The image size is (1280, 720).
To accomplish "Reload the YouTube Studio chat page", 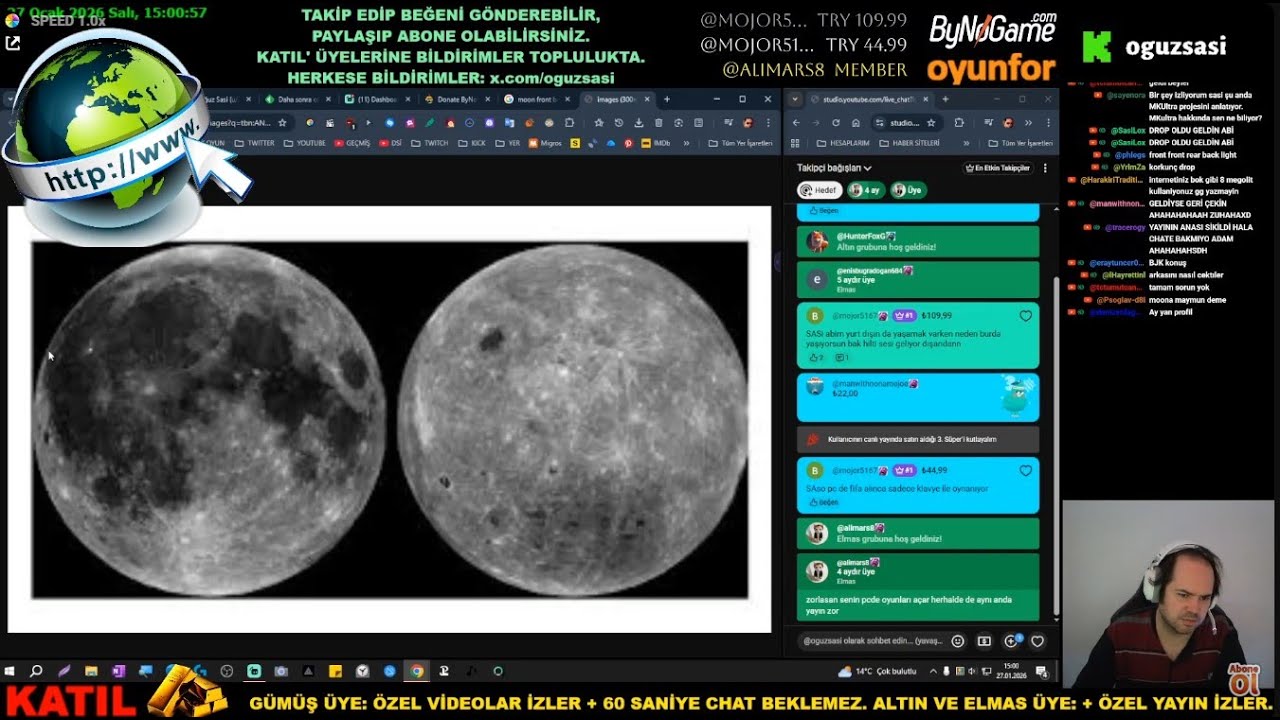I will coord(836,123).
